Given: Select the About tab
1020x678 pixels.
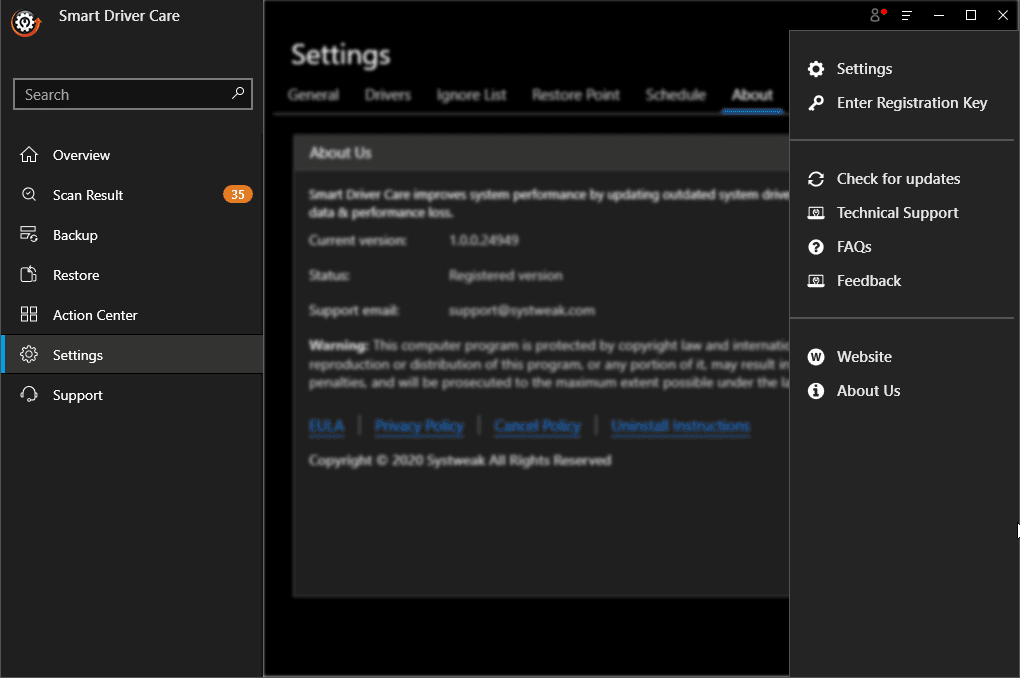Looking at the screenshot, I should [753, 95].
